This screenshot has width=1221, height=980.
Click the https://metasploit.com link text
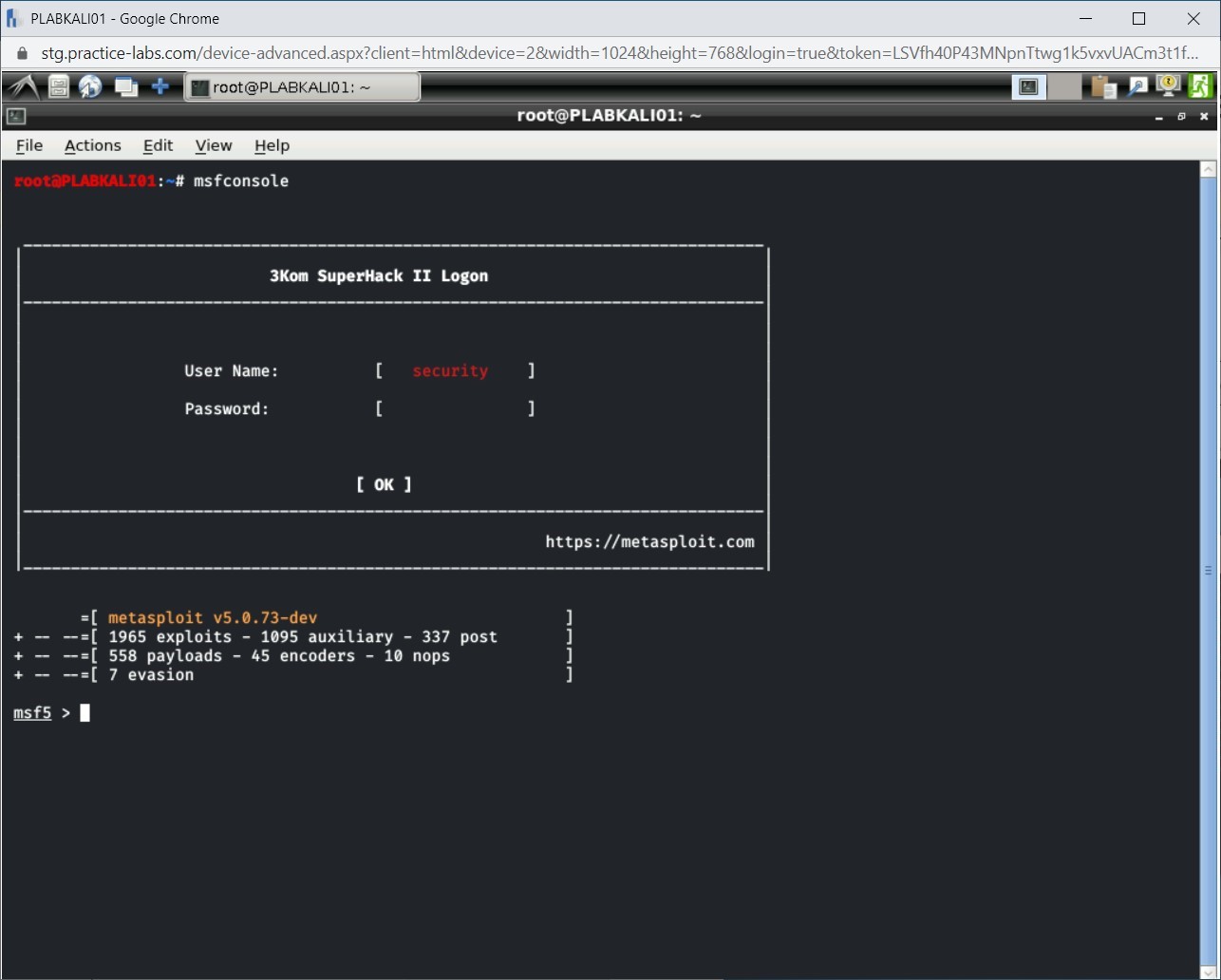coord(649,541)
